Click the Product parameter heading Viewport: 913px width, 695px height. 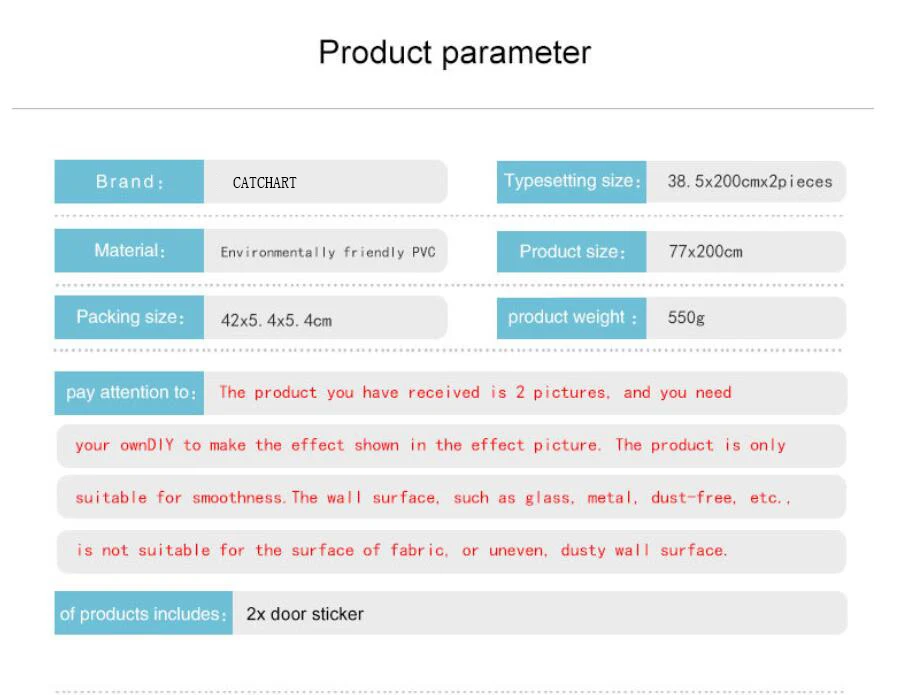454,53
